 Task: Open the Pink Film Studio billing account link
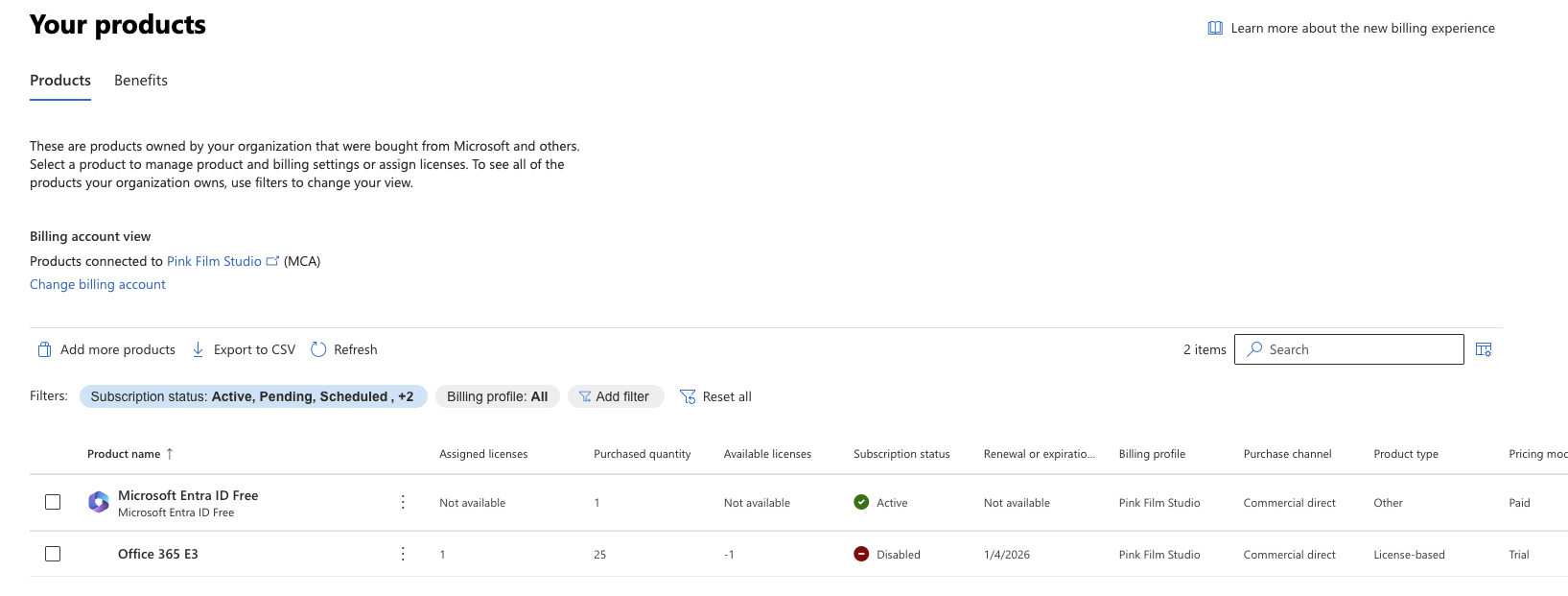tap(214, 261)
